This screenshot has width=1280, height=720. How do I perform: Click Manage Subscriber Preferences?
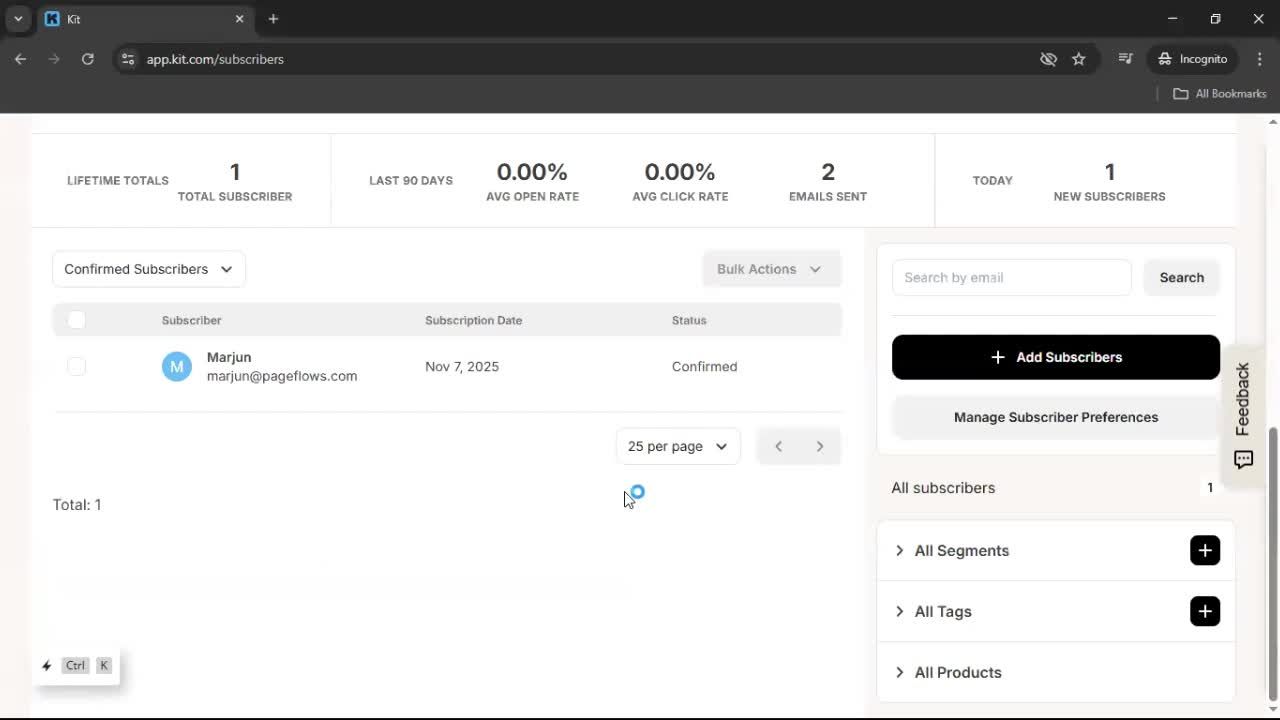coord(1055,417)
